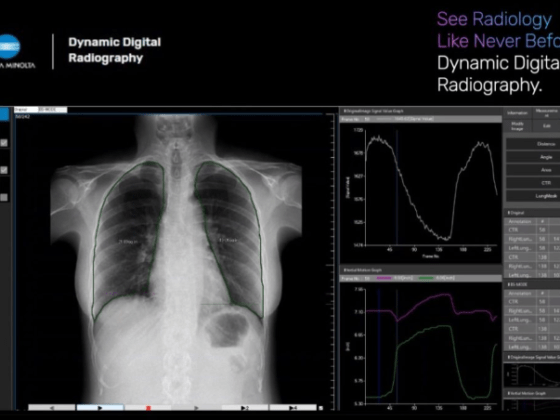Toggle the second checked checkbox in the left sidebar
Screen dimensions: 560x420
click(4, 170)
